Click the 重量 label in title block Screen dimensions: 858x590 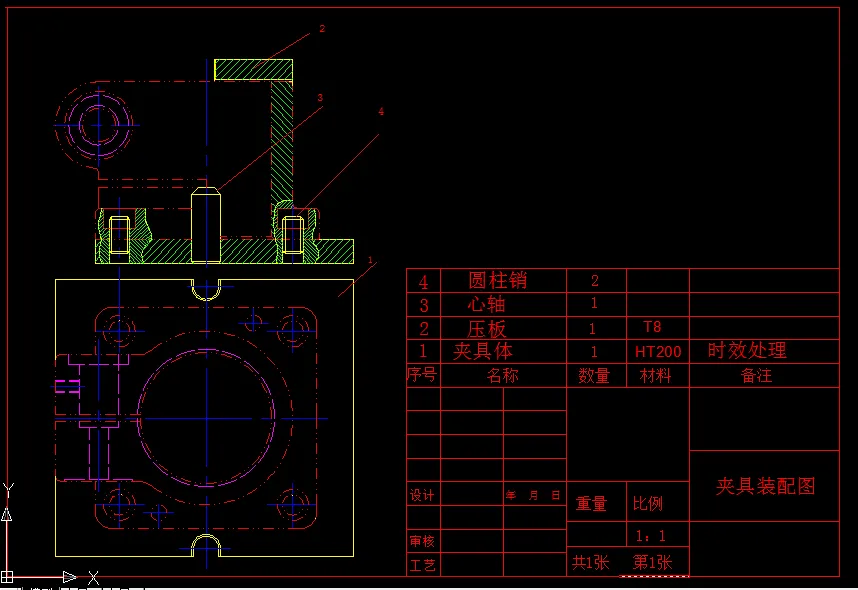click(592, 504)
